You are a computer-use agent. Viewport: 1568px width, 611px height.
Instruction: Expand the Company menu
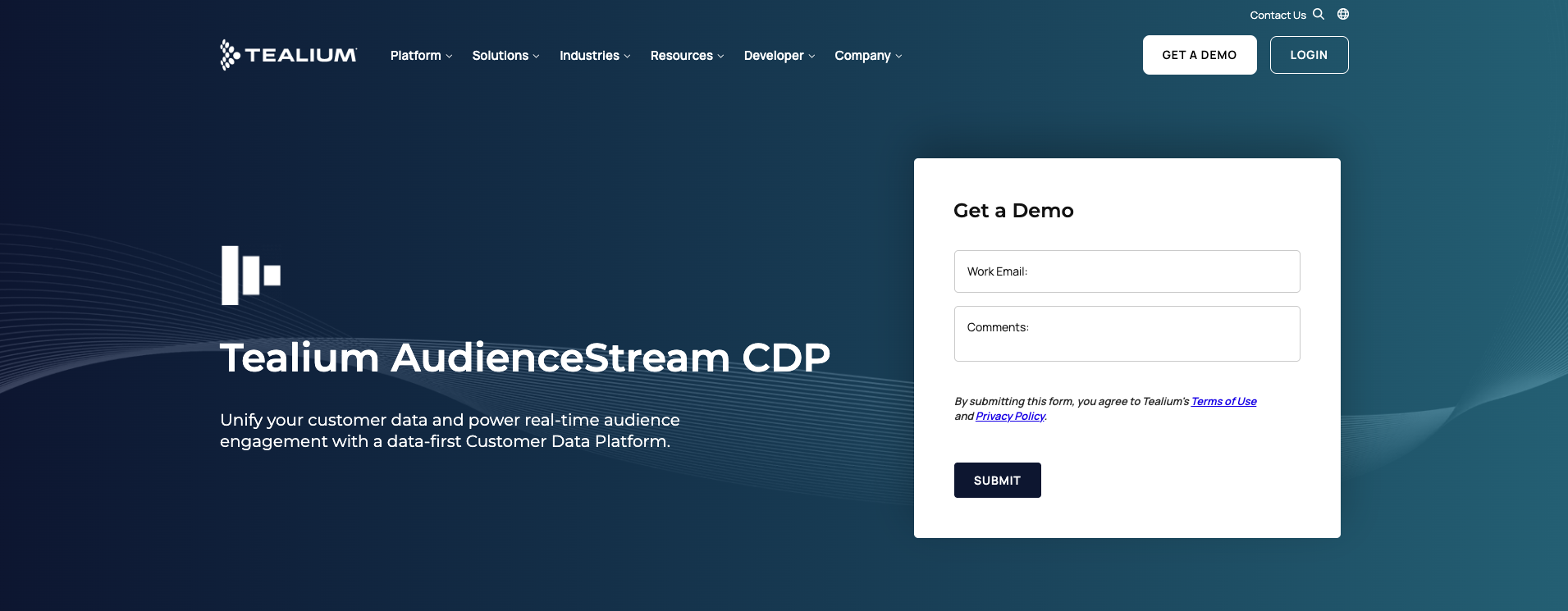(x=868, y=56)
